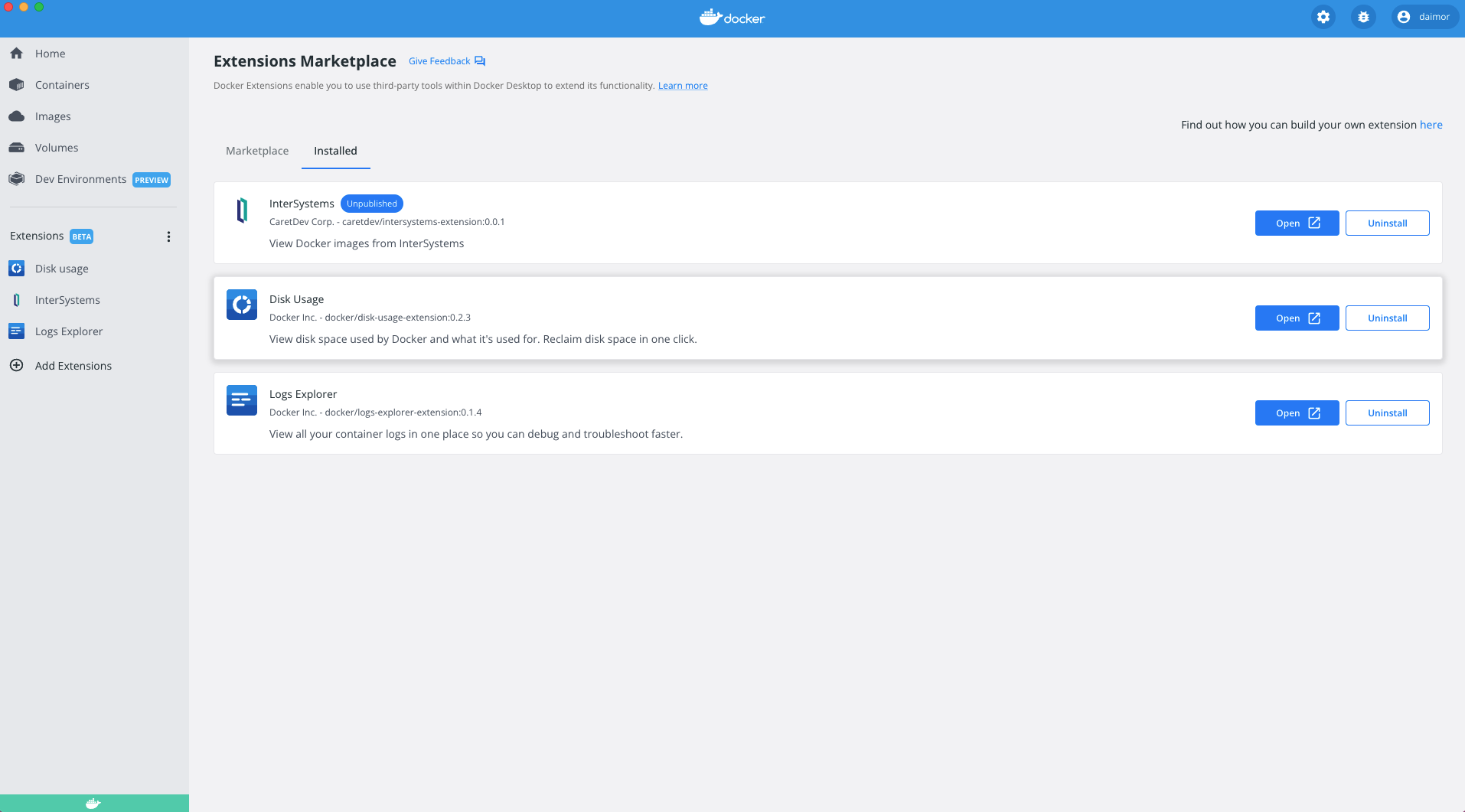Viewport: 1465px width, 812px height.
Task: Click 'View Docker images from InterSystems' text
Action: tap(367, 243)
